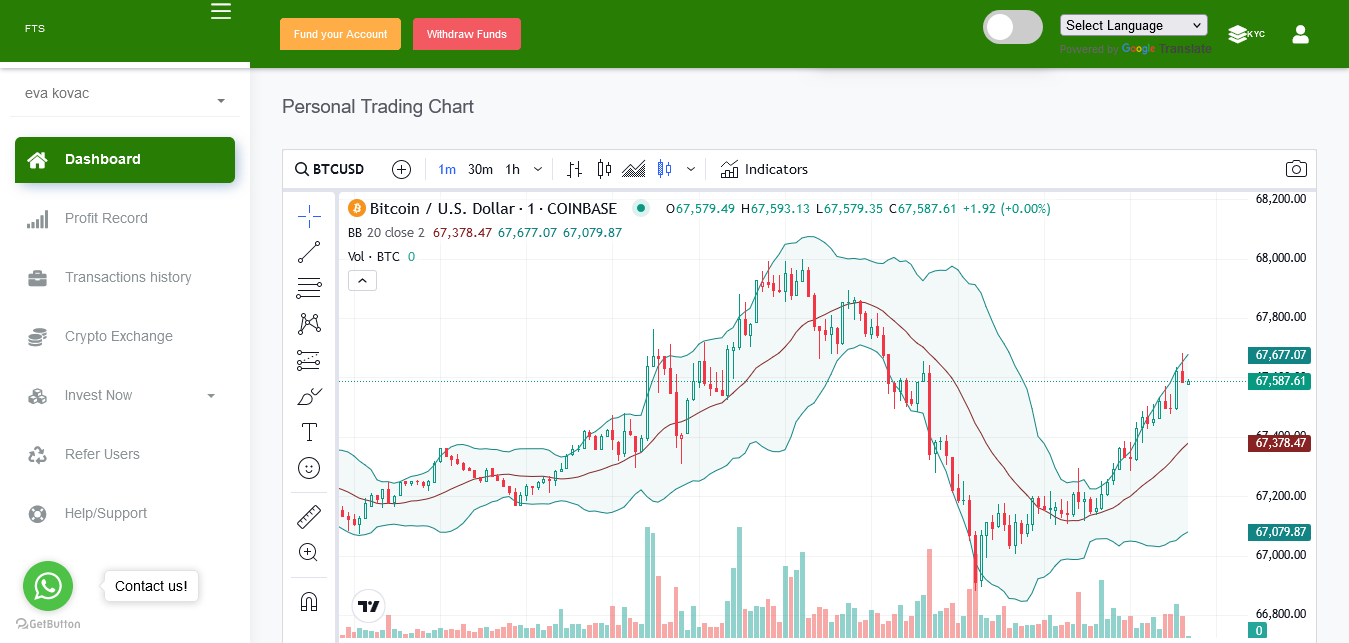1349x643 pixels.
Task: Select the ruler measure tool
Action: coord(309,517)
